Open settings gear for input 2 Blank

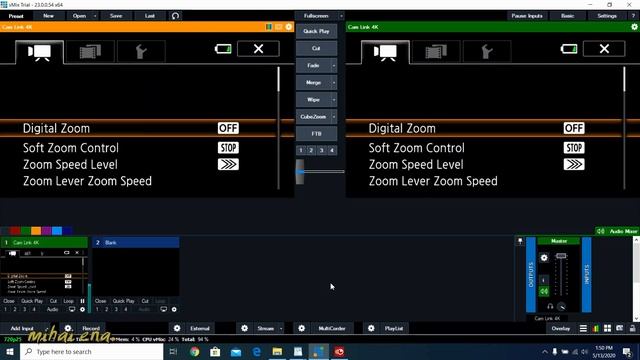click(x=174, y=309)
